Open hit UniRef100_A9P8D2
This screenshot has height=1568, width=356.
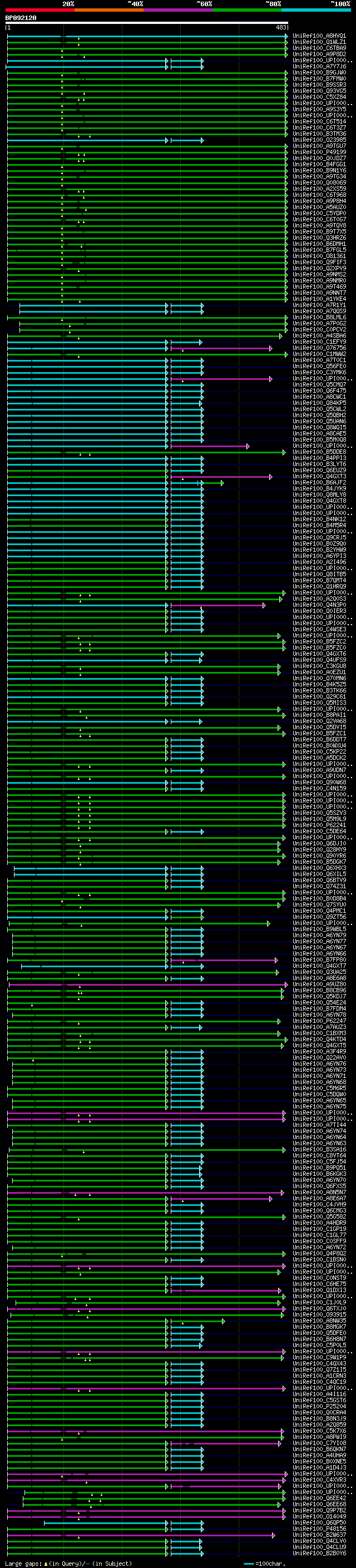(x=319, y=54)
